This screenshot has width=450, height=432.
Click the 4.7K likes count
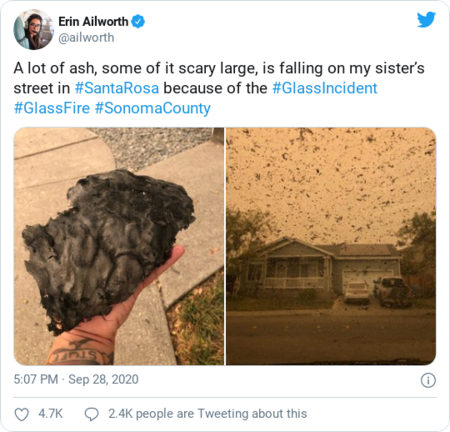tap(50, 414)
